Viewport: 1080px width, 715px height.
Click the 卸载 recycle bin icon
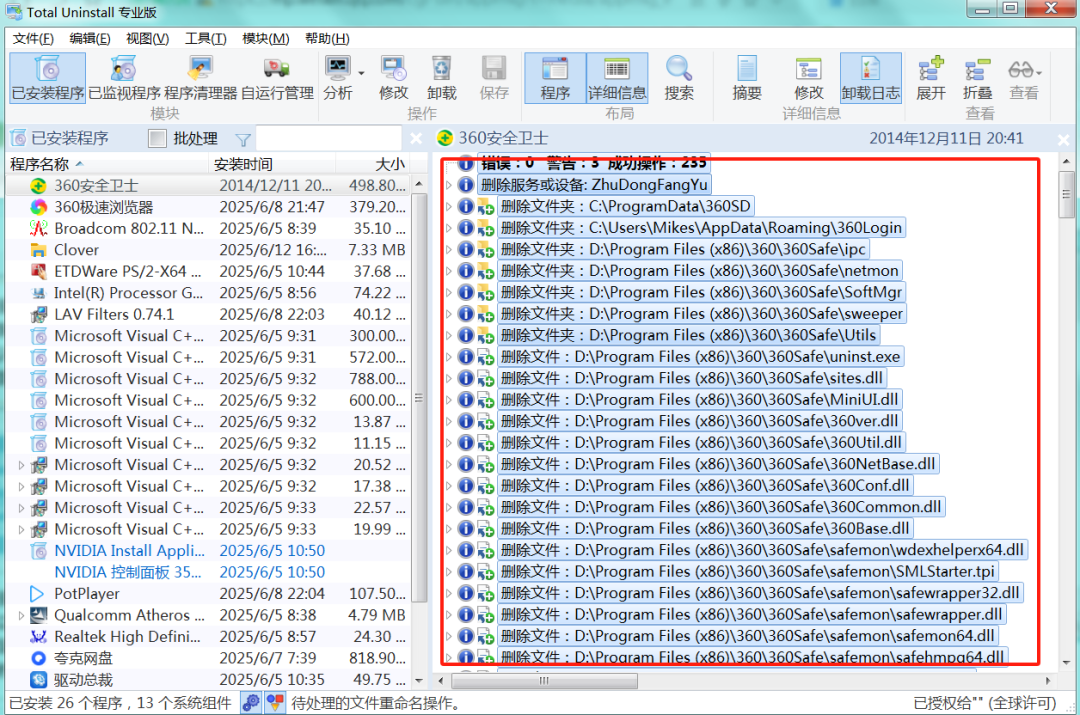pyautogui.click(x=442, y=78)
